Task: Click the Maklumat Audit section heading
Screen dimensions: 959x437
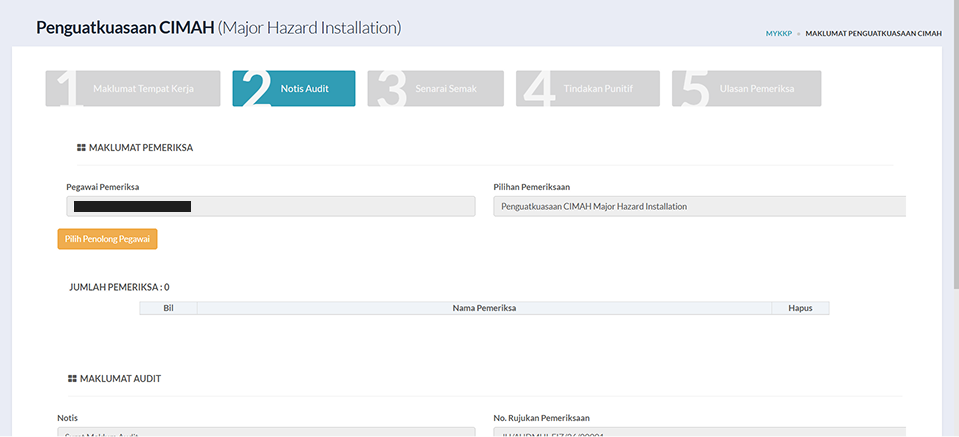Action: pos(120,379)
